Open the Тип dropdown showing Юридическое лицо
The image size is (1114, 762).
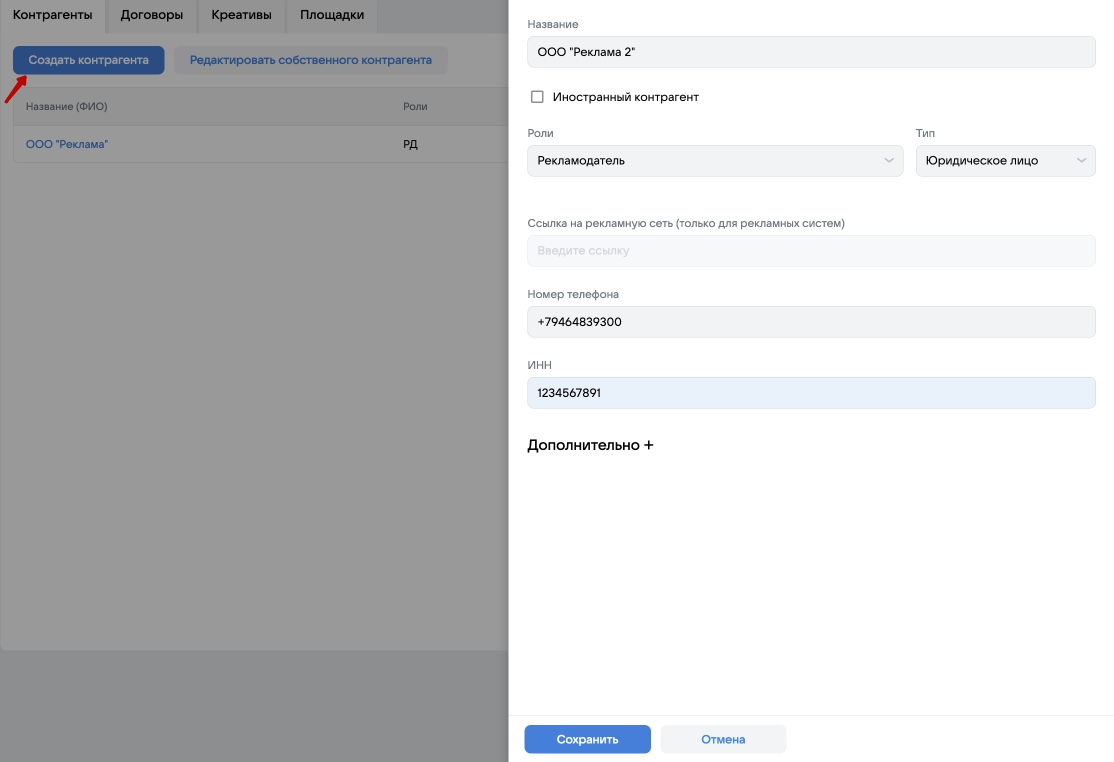click(1005, 160)
